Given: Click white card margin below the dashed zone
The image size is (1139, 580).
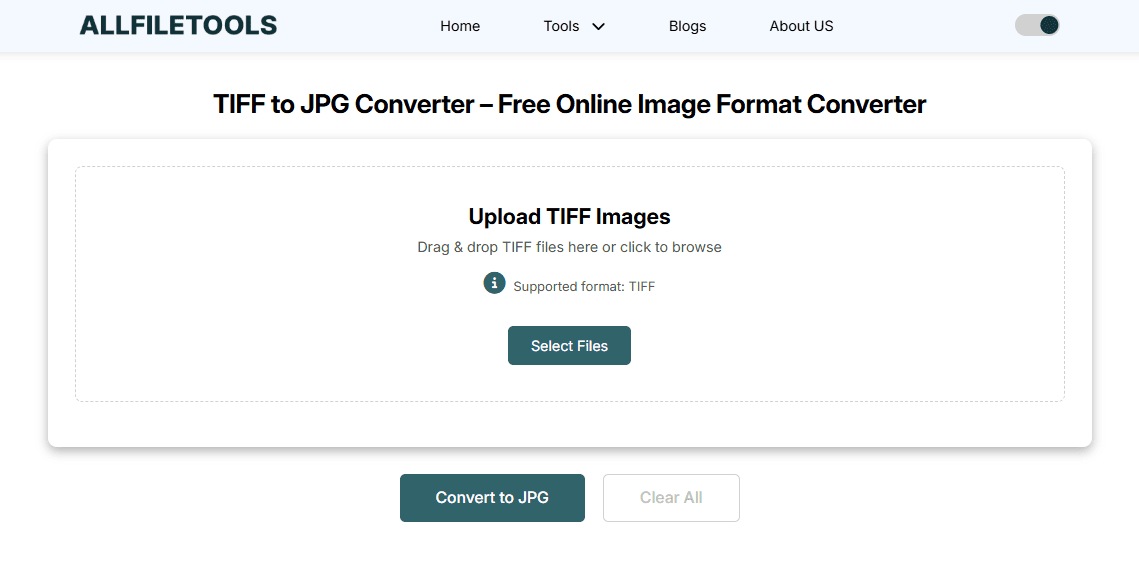Looking at the screenshot, I should tap(569, 424).
